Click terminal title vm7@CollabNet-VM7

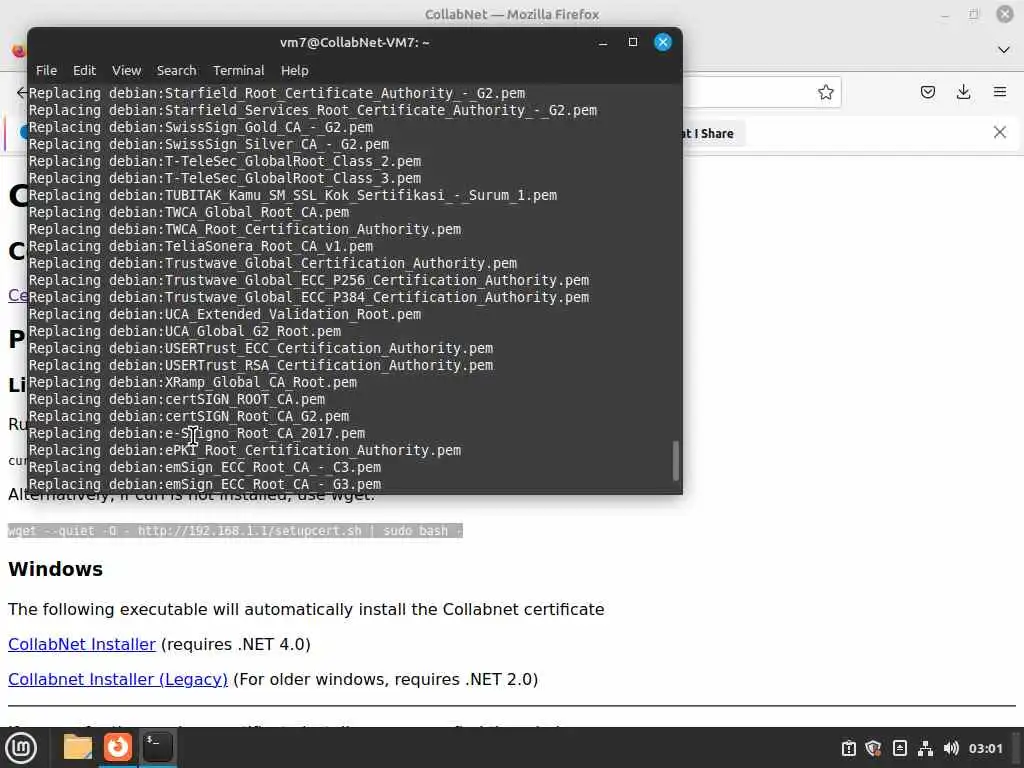coord(355,42)
